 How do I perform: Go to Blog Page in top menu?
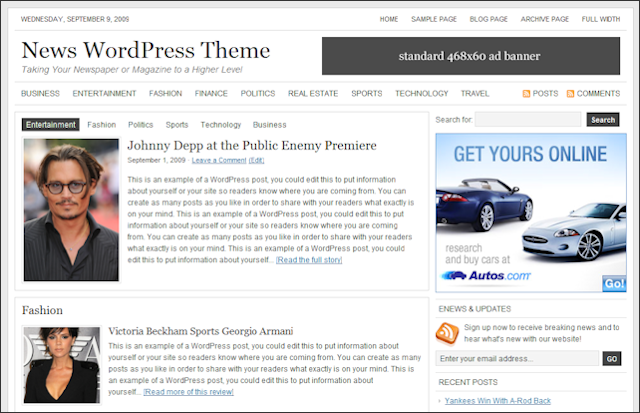[x=489, y=19]
